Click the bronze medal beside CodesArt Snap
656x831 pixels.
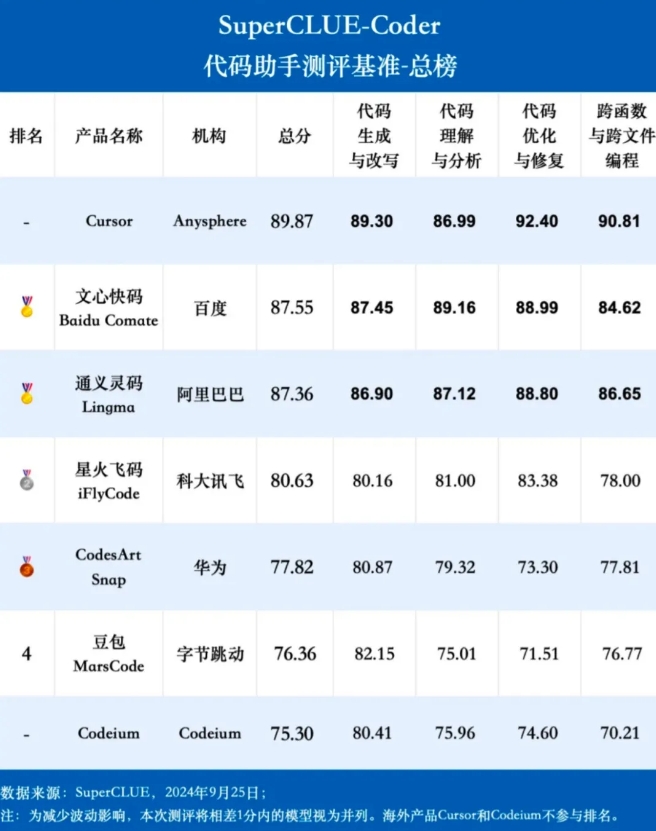click(x=27, y=567)
